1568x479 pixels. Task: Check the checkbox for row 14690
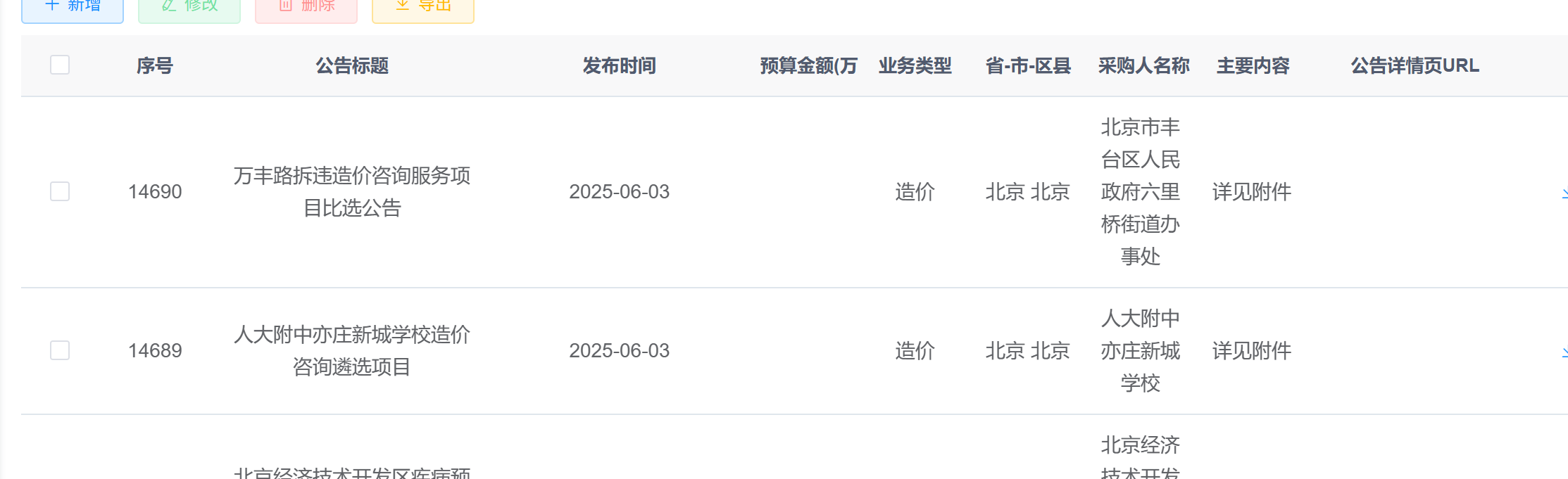60,191
